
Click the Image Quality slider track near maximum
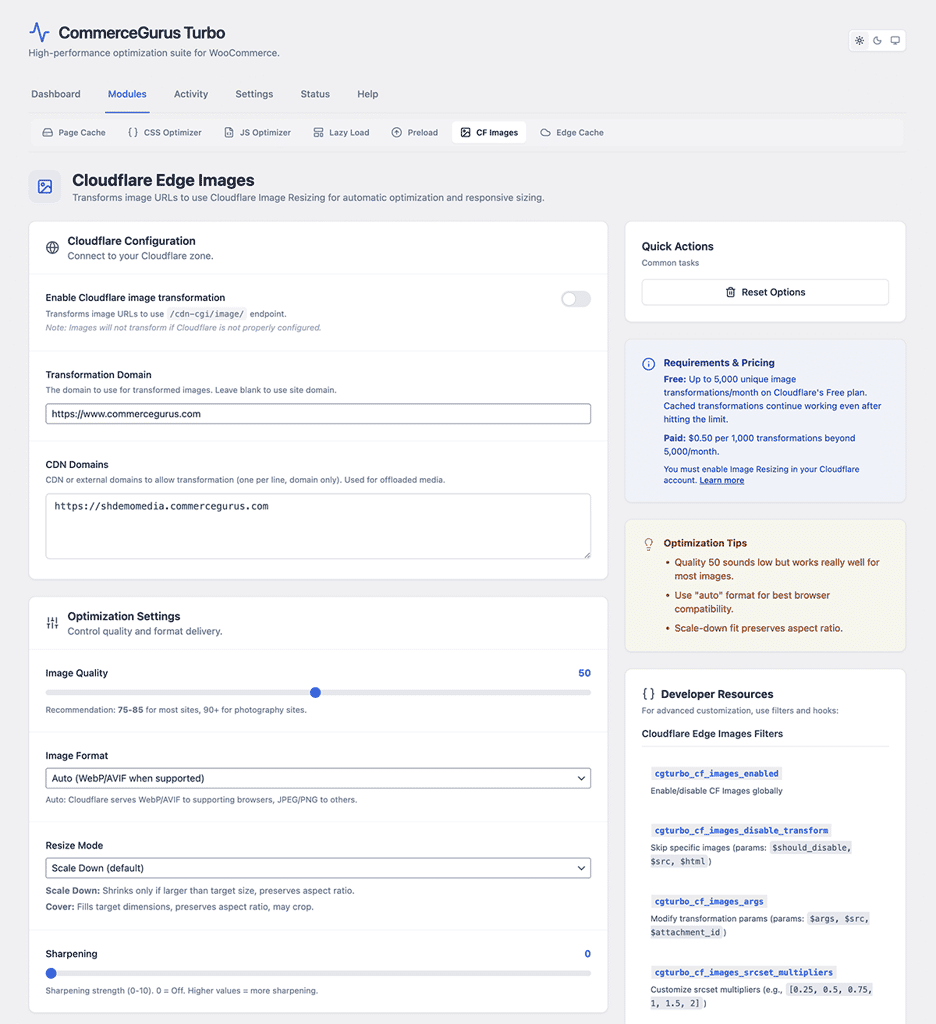pos(585,692)
